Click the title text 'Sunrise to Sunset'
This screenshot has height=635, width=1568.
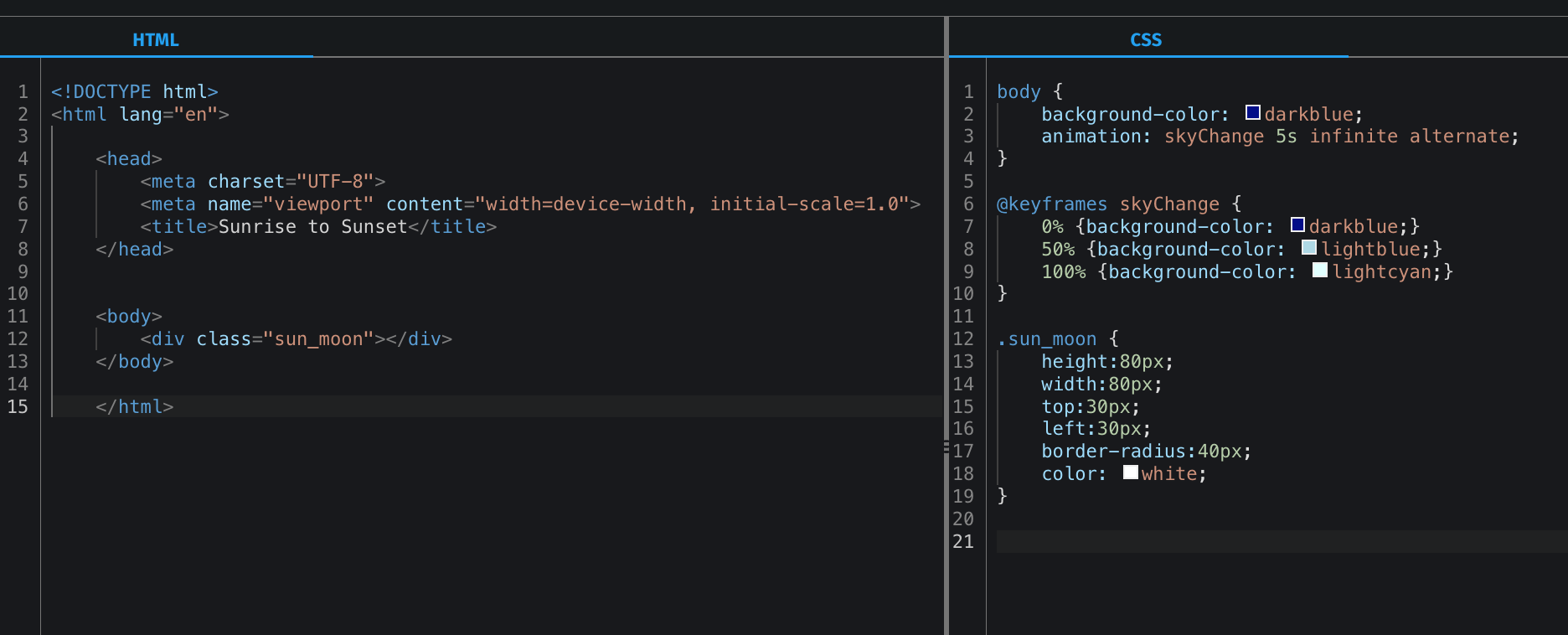(313, 227)
